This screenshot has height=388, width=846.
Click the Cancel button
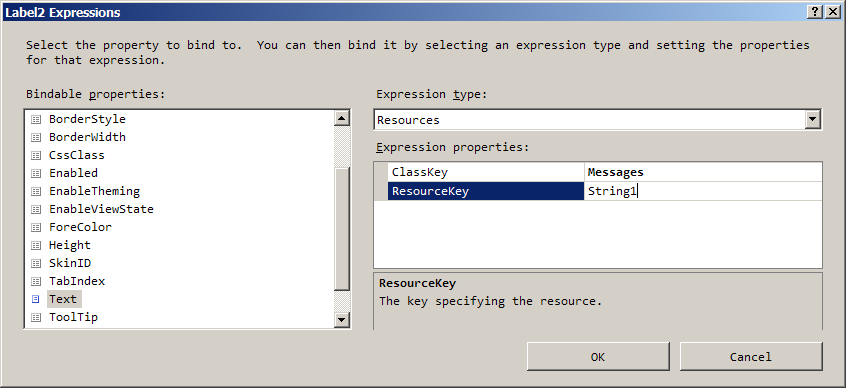[x=751, y=357]
